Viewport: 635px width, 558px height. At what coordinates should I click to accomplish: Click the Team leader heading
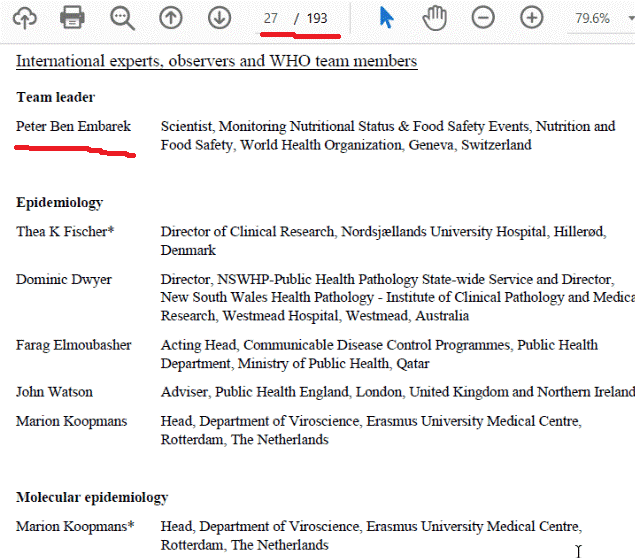56,98
